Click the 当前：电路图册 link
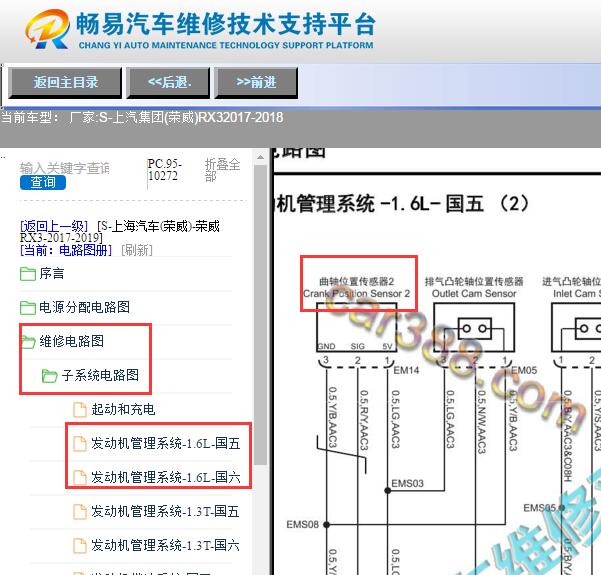This screenshot has width=601, height=575. pyautogui.click(x=66, y=250)
